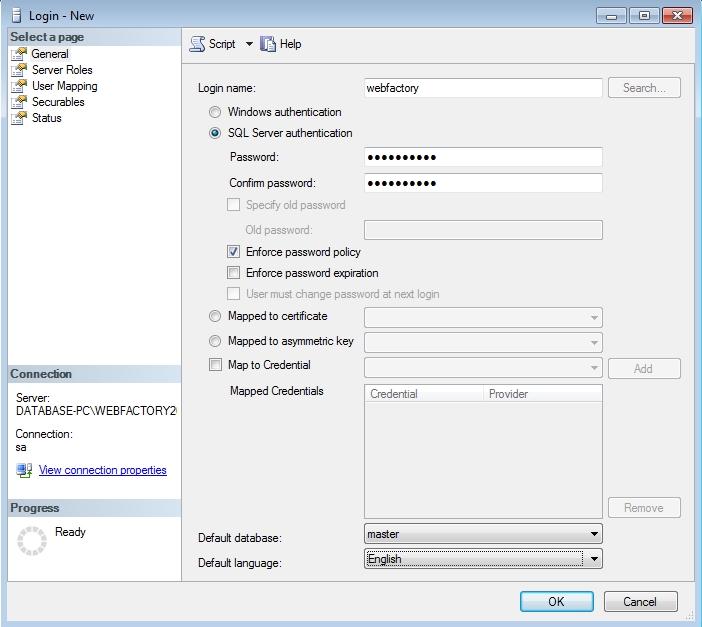Click the Script toolbar icon
The image size is (702, 627).
point(197,44)
